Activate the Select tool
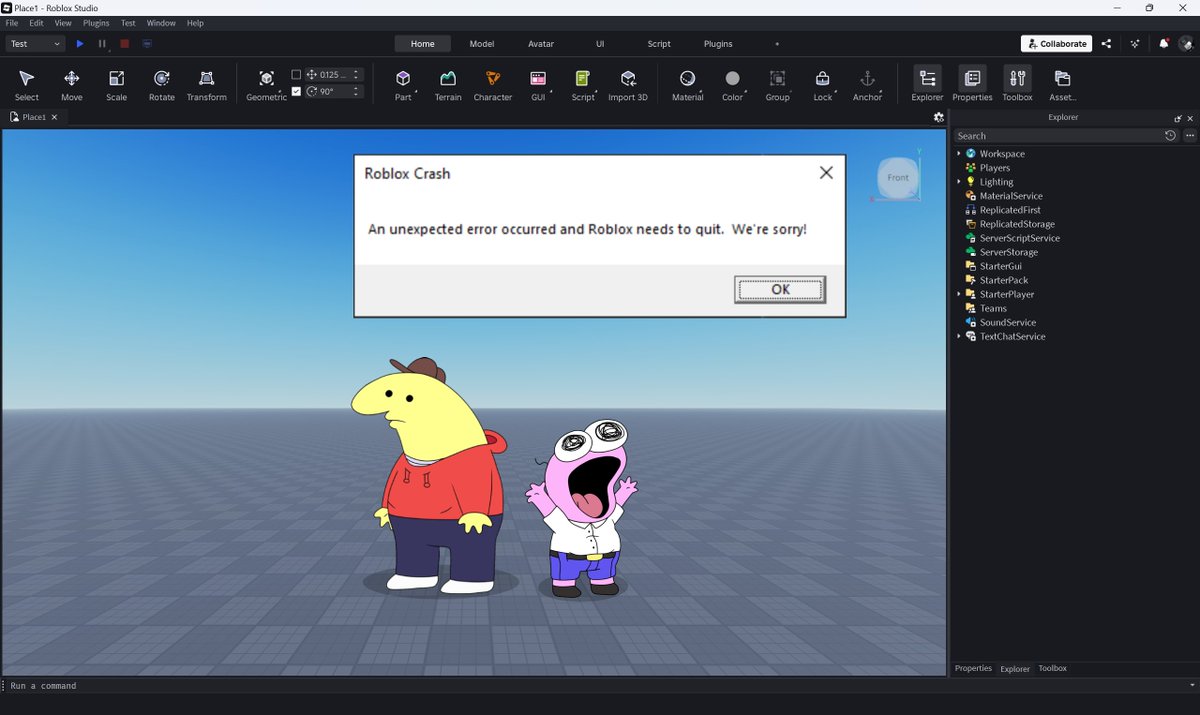This screenshot has height=715, width=1200. 27,85
